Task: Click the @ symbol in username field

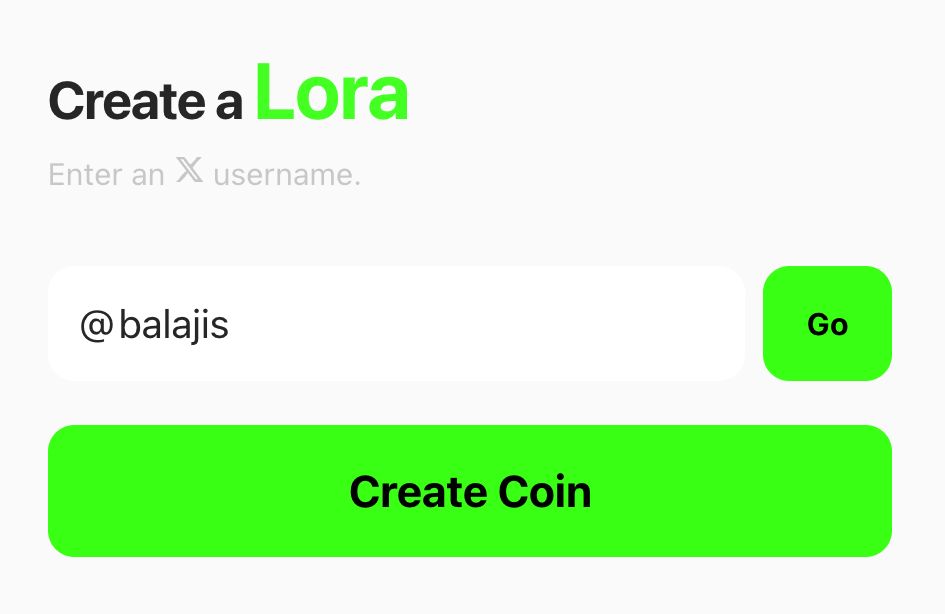Action: pos(95,325)
